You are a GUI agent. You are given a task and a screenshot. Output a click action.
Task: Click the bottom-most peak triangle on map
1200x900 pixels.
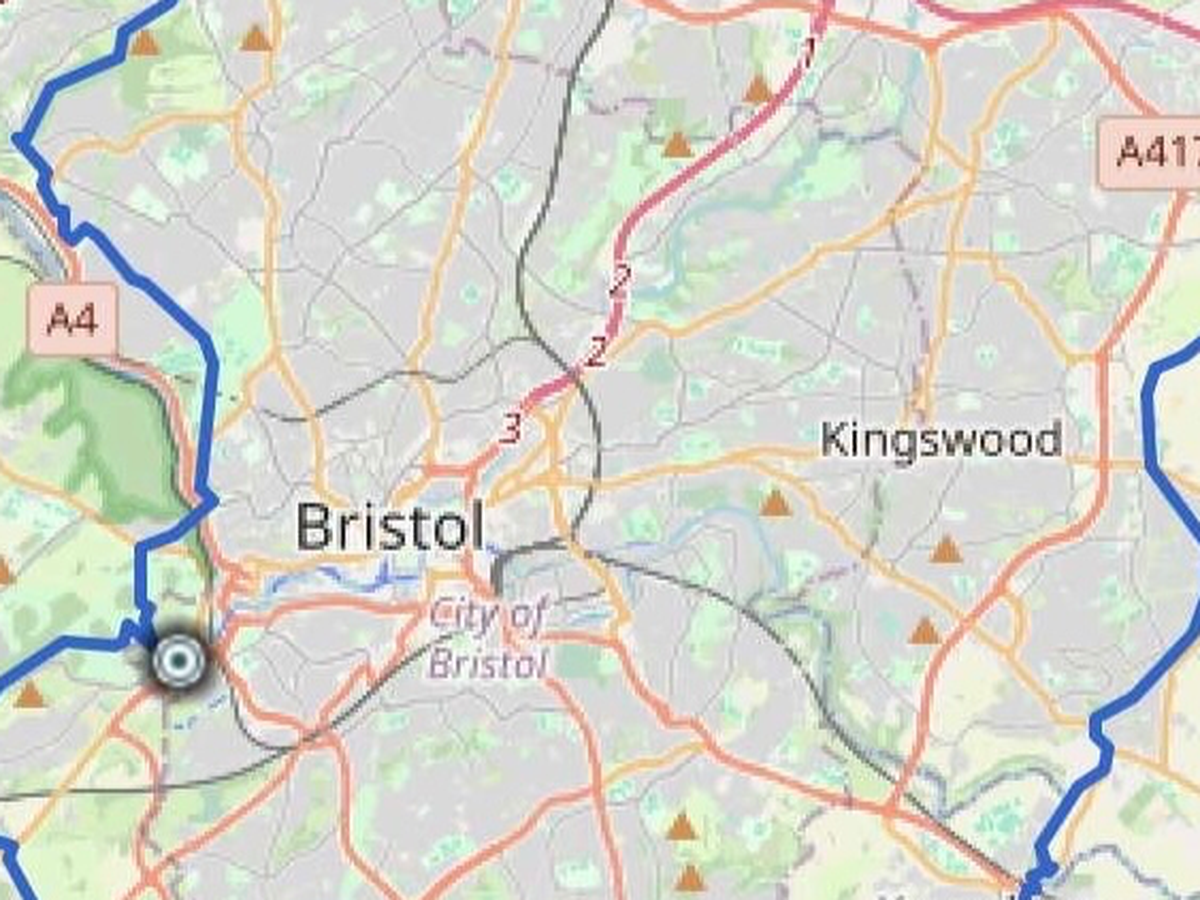coord(690,879)
